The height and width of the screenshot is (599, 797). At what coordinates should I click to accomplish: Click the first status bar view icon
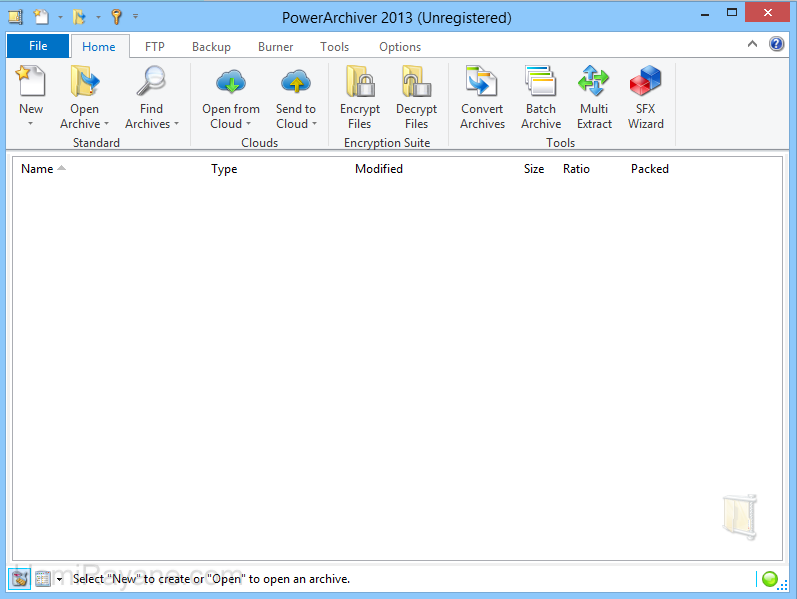click(19, 579)
